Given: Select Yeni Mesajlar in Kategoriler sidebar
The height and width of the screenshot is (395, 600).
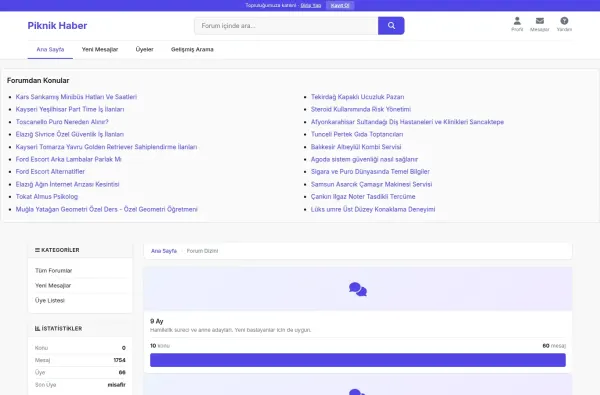Looking at the screenshot, I should click(53, 286).
